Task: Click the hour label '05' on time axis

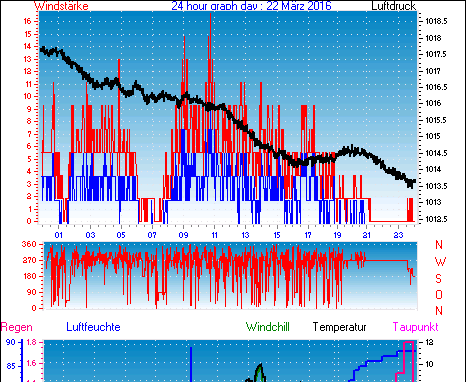Action: point(121,235)
